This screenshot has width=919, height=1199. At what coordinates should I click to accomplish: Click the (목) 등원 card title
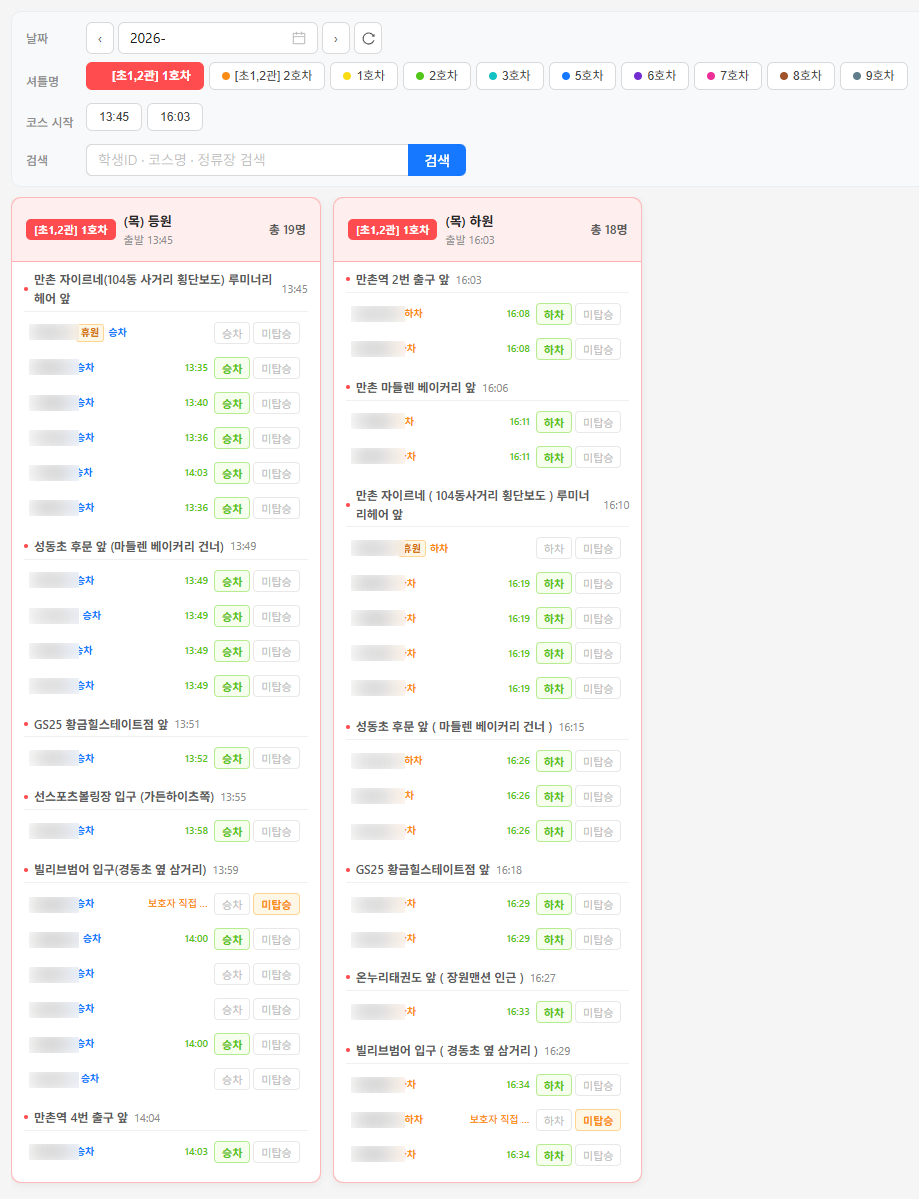(148, 221)
